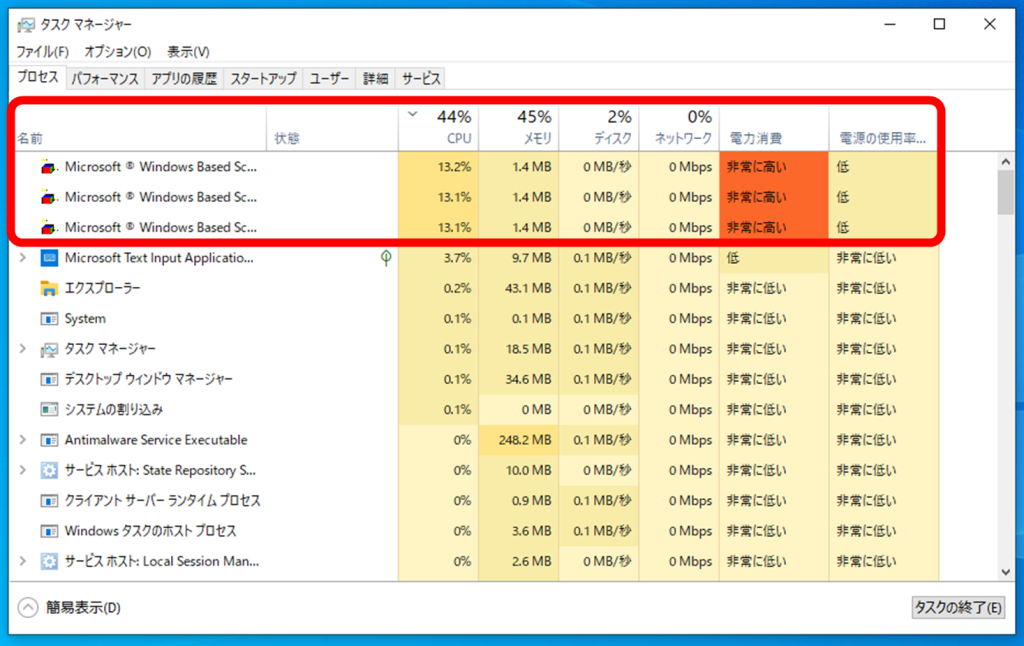This screenshot has height=646, width=1024.
Task: Sort by the ネットワーク column header
Action: [679, 128]
